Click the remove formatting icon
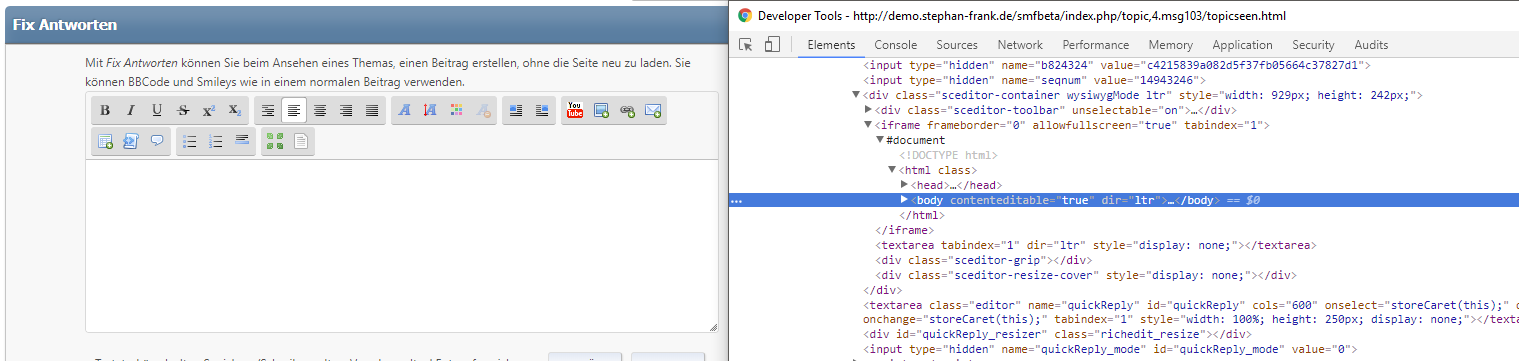The width and height of the screenshot is (1519, 361). click(x=483, y=111)
